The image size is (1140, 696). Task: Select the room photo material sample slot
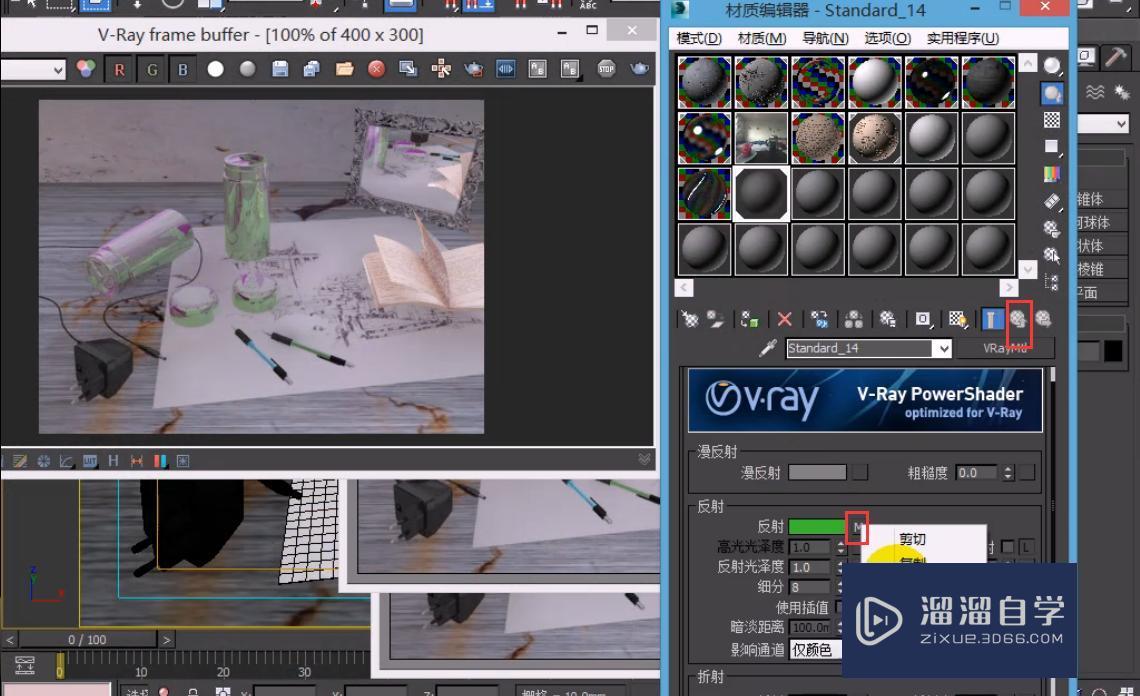(x=761, y=137)
